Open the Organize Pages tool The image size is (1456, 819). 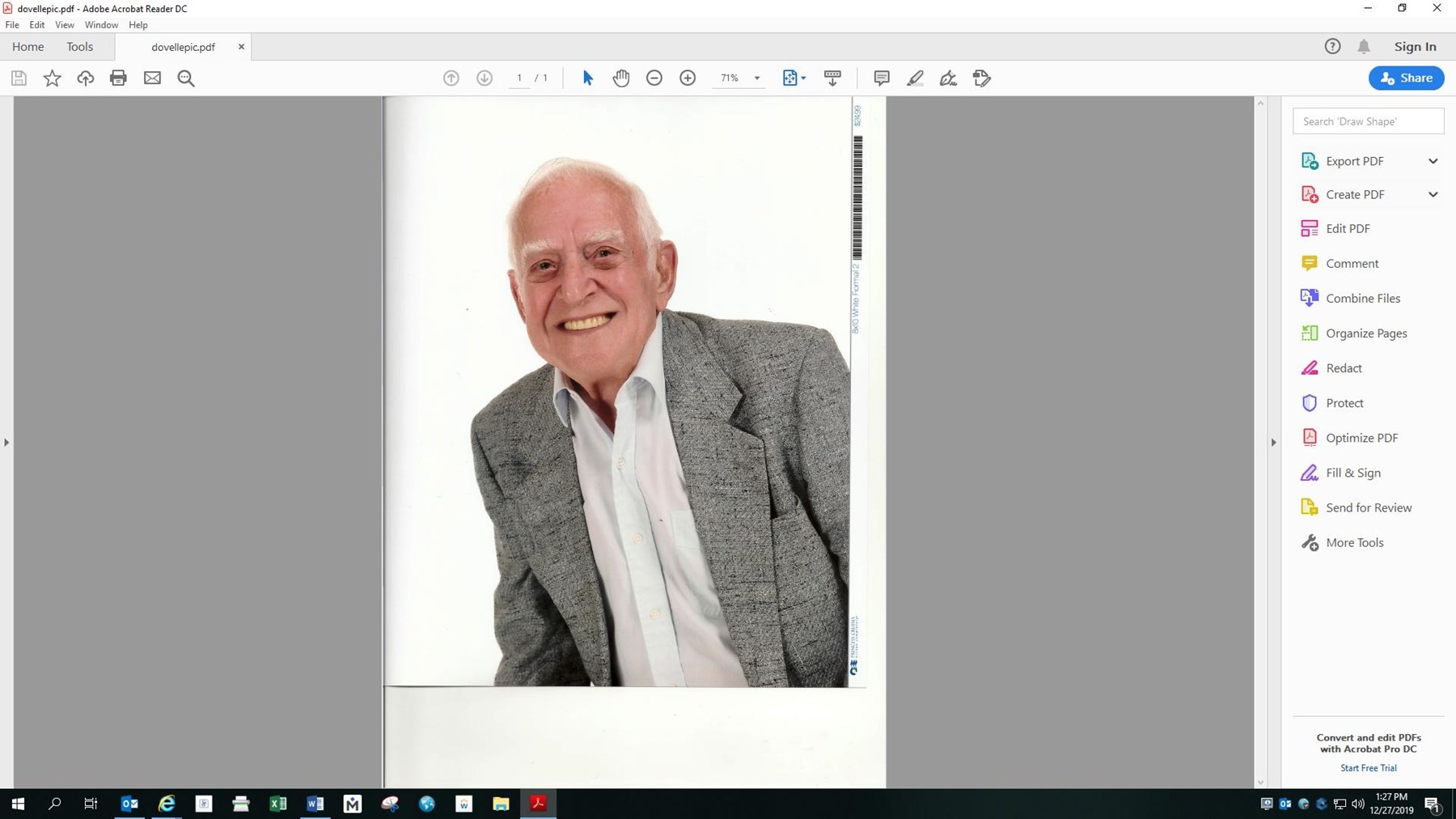(1366, 333)
